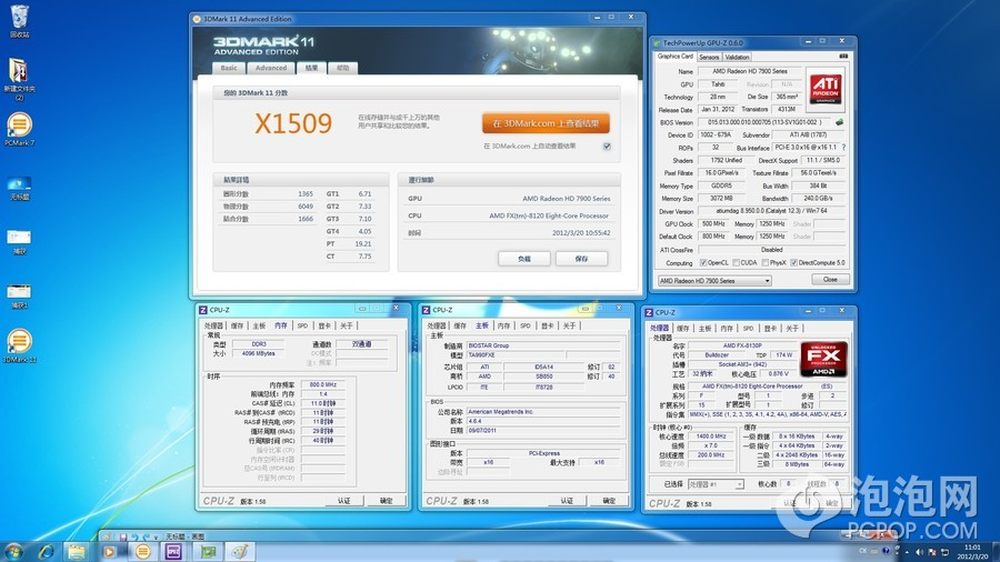This screenshot has width=1000, height=562.
Task: Click the 负载 load button in 3DMark
Action: (524, 258)
